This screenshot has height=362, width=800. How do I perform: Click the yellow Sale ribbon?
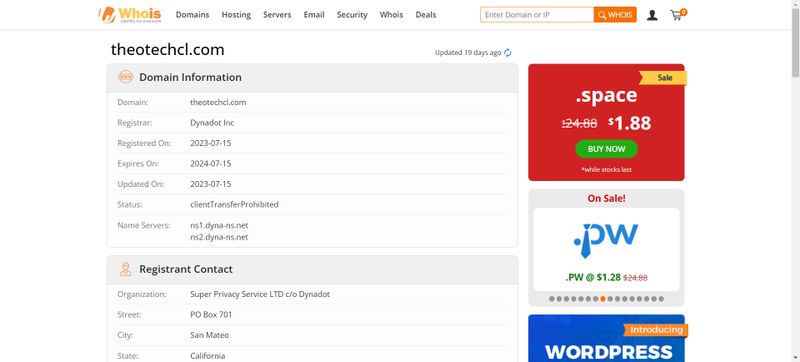tap(663, 77)
